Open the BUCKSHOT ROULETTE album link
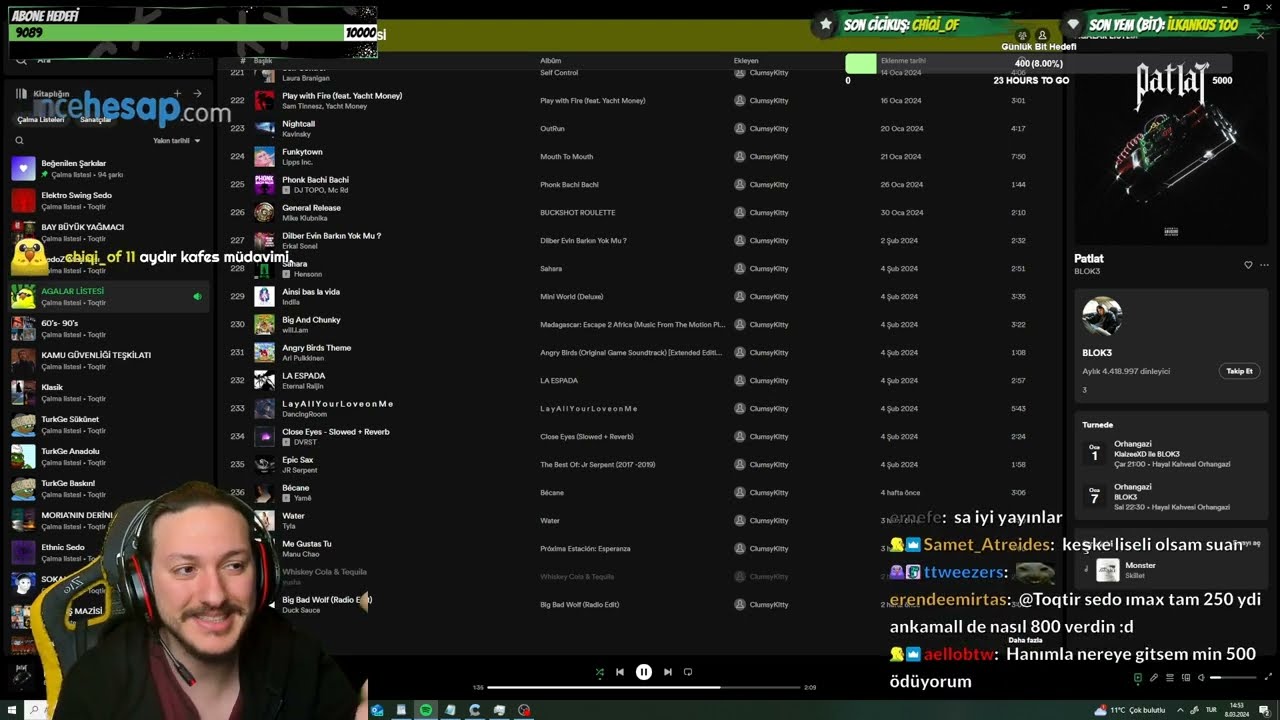The height and width of the screenshot is (720, 1280). (x=578, y=213)
